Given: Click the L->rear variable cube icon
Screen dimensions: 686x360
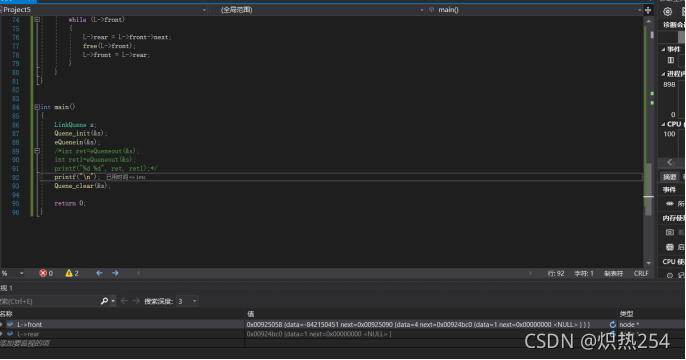Looking at the screenshot, I should pyautogui.click(x=10, y=334).
